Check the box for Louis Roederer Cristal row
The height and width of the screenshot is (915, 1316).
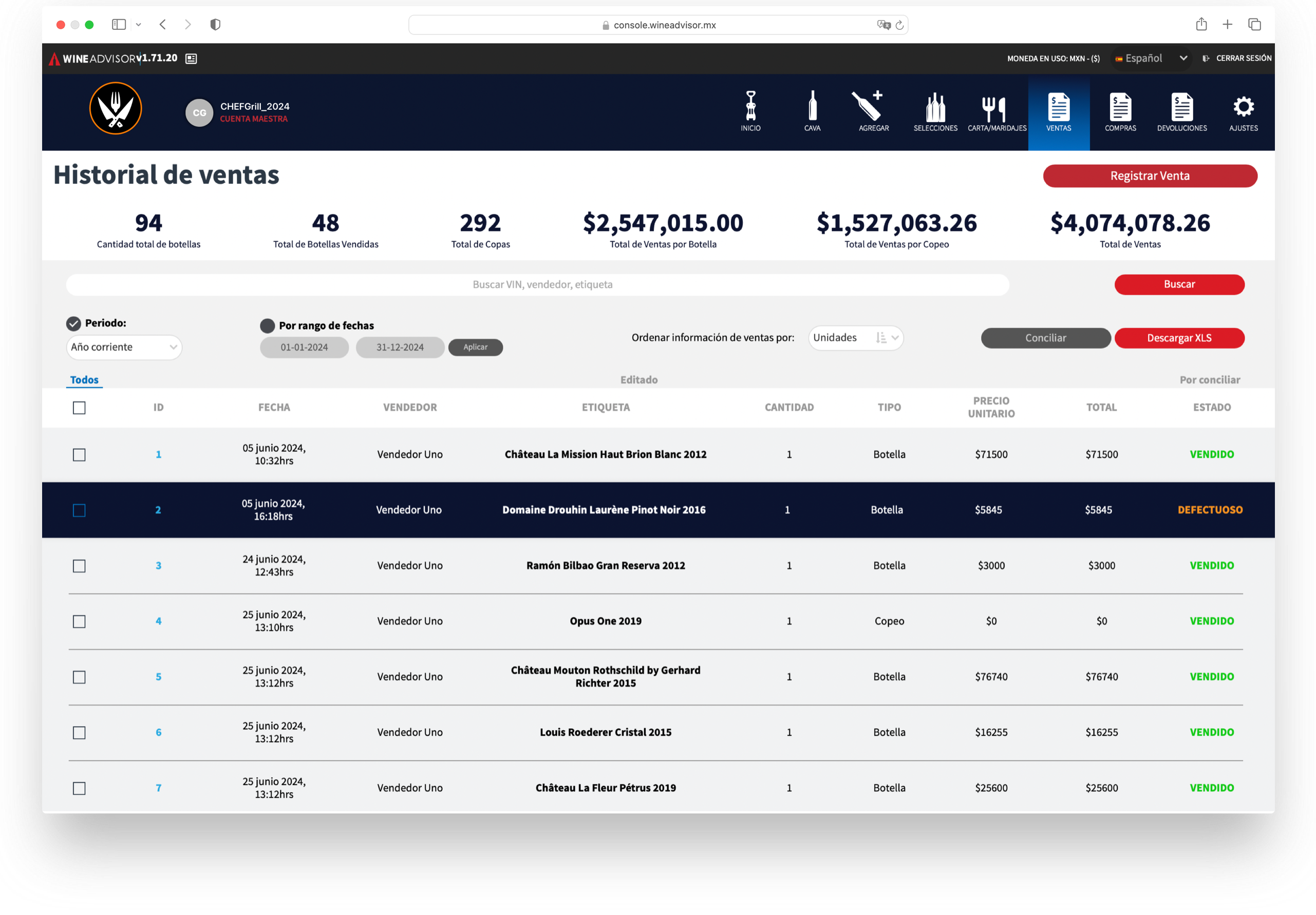(79, 733)
